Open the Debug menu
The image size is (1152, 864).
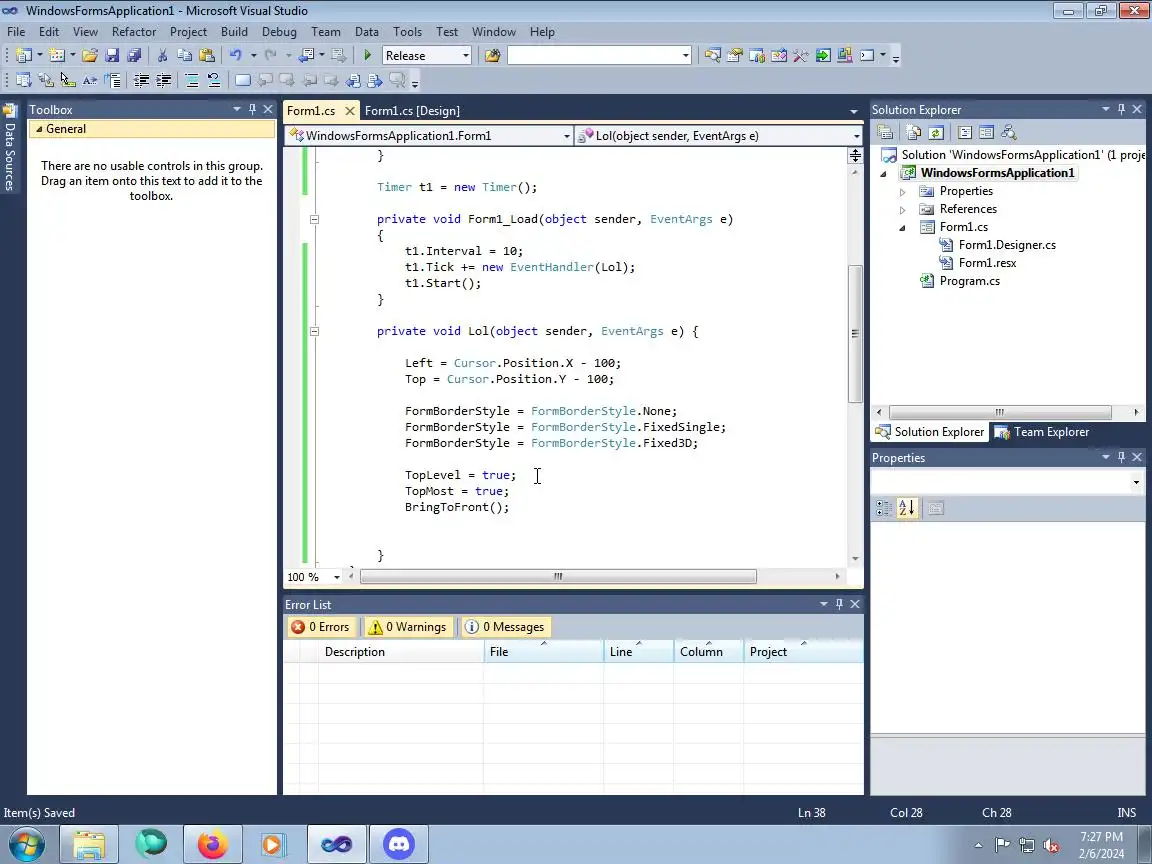279,32
